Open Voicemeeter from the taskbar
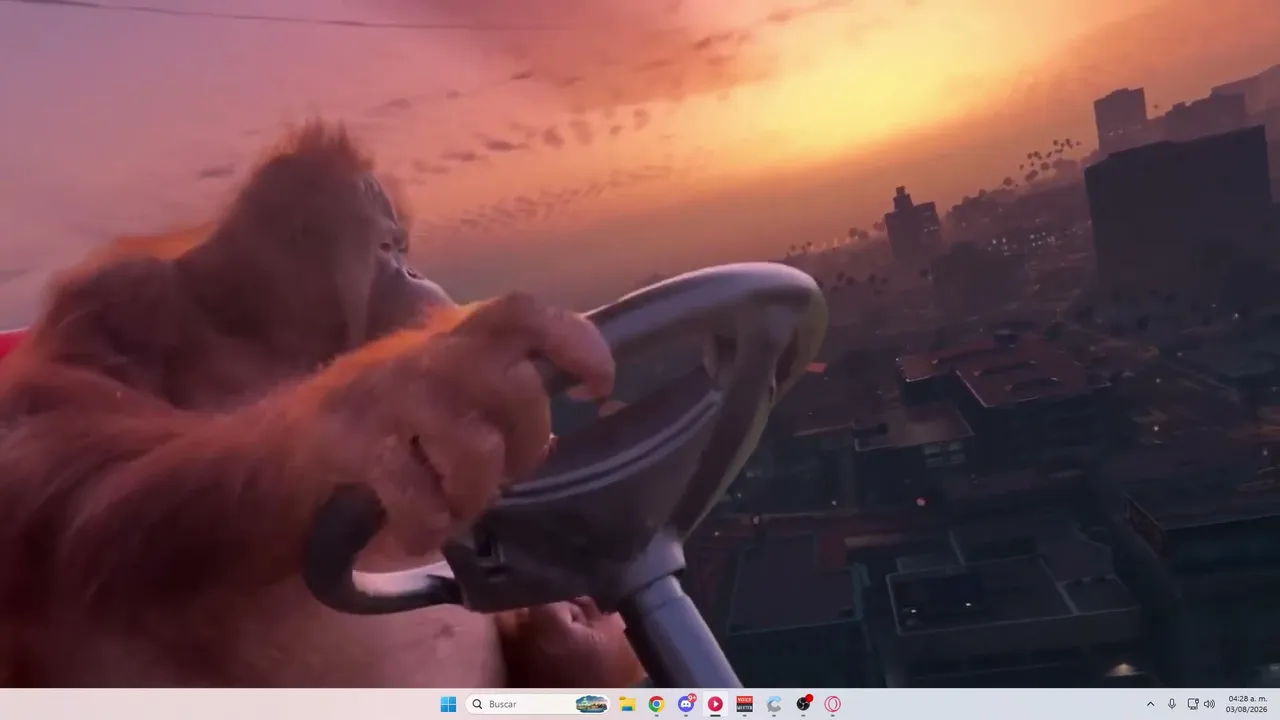 [744, 704]
